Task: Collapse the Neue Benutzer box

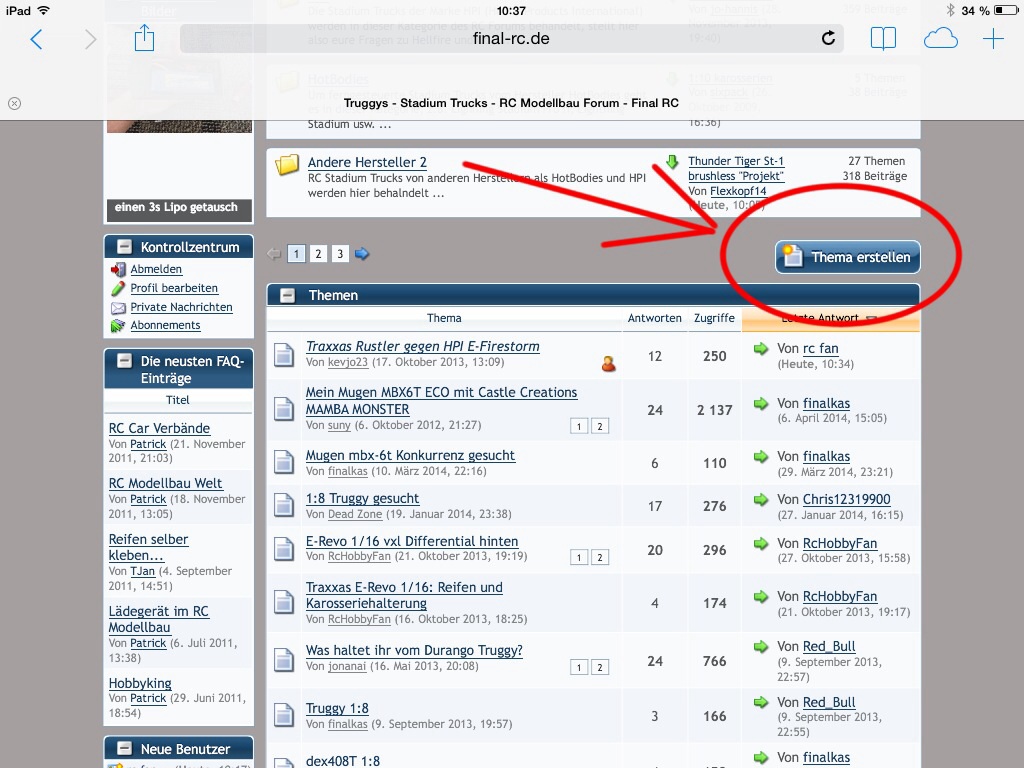Action: click(124, 749)
